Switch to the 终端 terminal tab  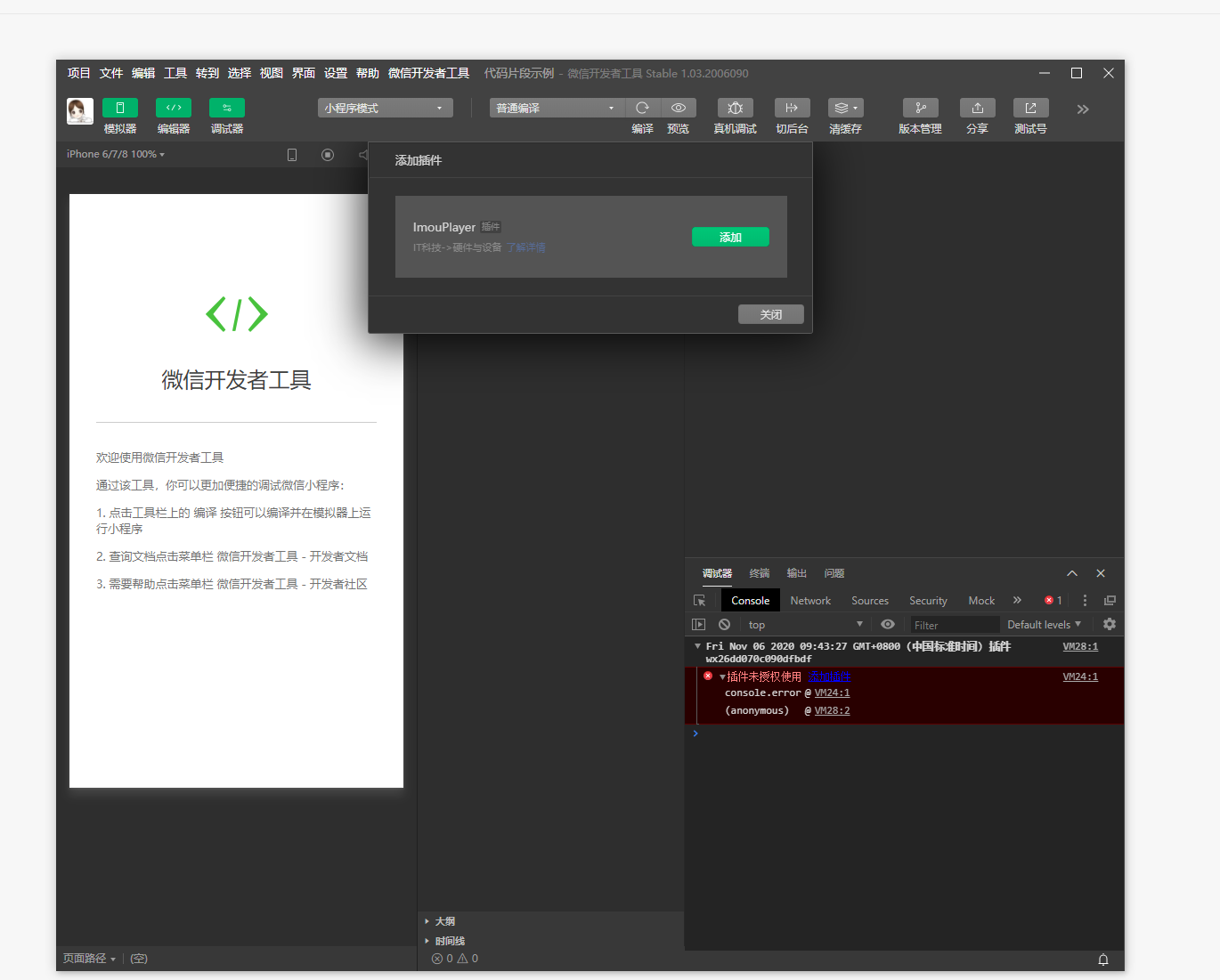[x=760, y=573]
